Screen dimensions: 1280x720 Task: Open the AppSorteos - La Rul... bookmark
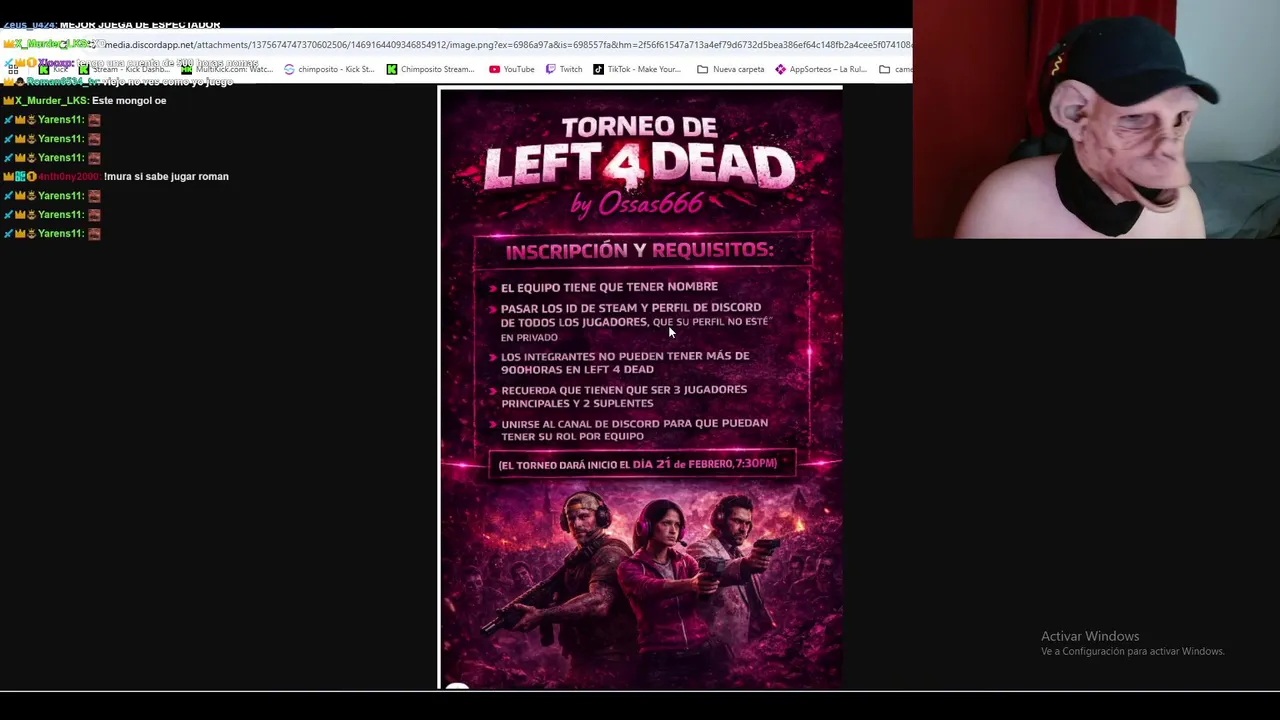pos(821,69)
